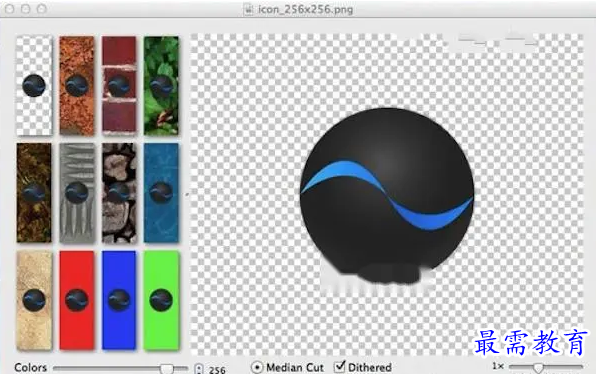Select the beige sand background thumbnail
The image size is (596, 374).
[34, 300]
